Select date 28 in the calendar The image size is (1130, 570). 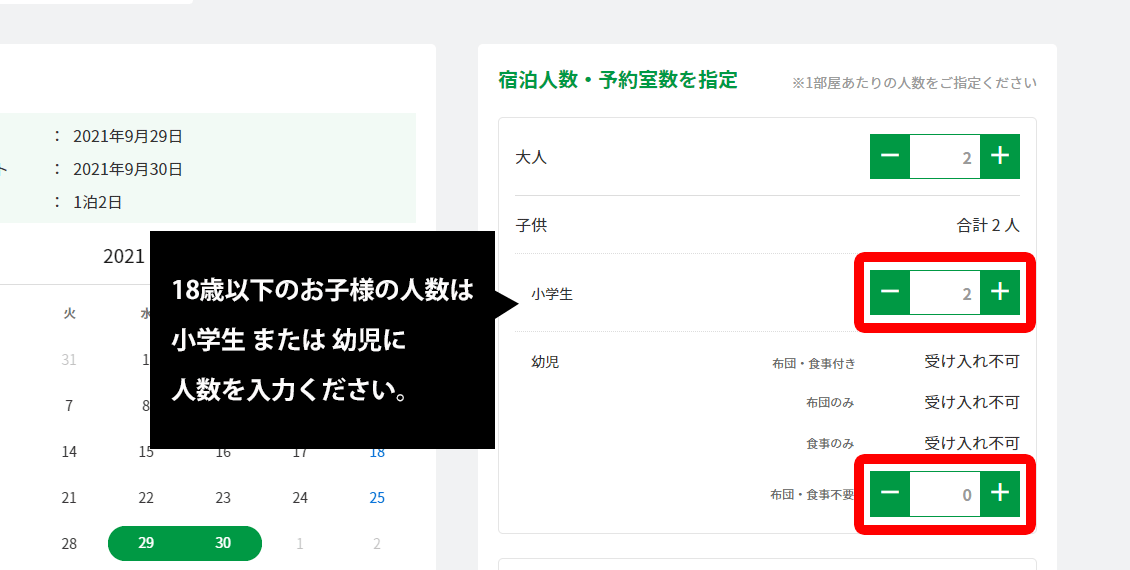click(x=69, y=543)
